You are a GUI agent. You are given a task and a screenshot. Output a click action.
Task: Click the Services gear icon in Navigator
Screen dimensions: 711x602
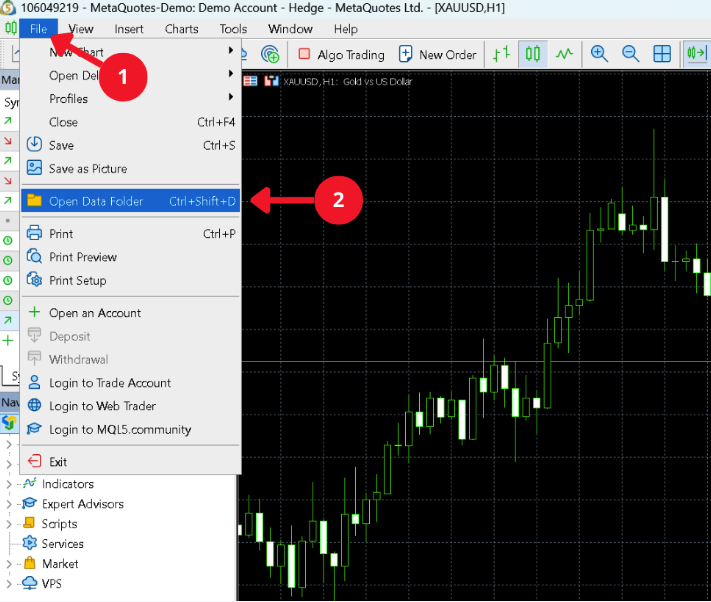(29, 544)
